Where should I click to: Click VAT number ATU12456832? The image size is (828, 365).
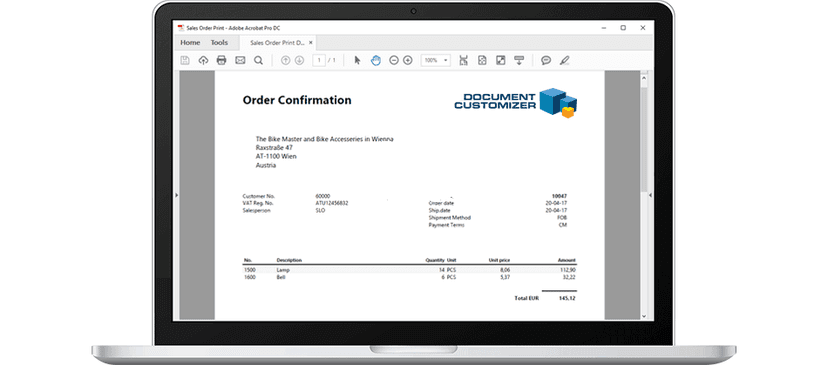(332, 203)
